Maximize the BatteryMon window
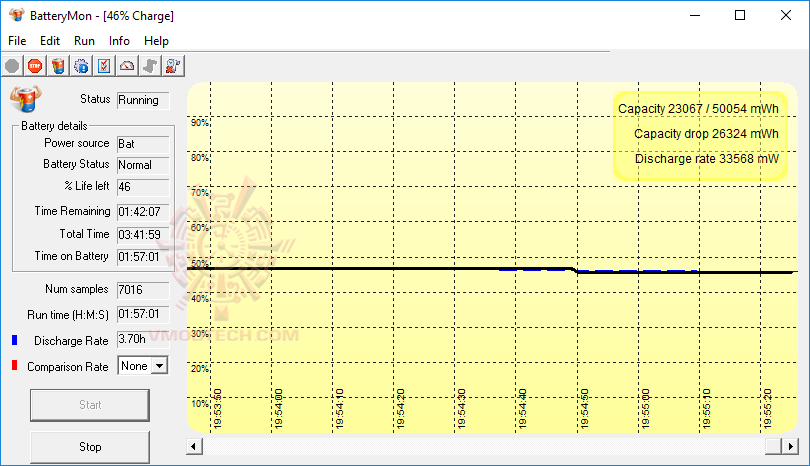 pyautogui.click(x=740, y=15)
